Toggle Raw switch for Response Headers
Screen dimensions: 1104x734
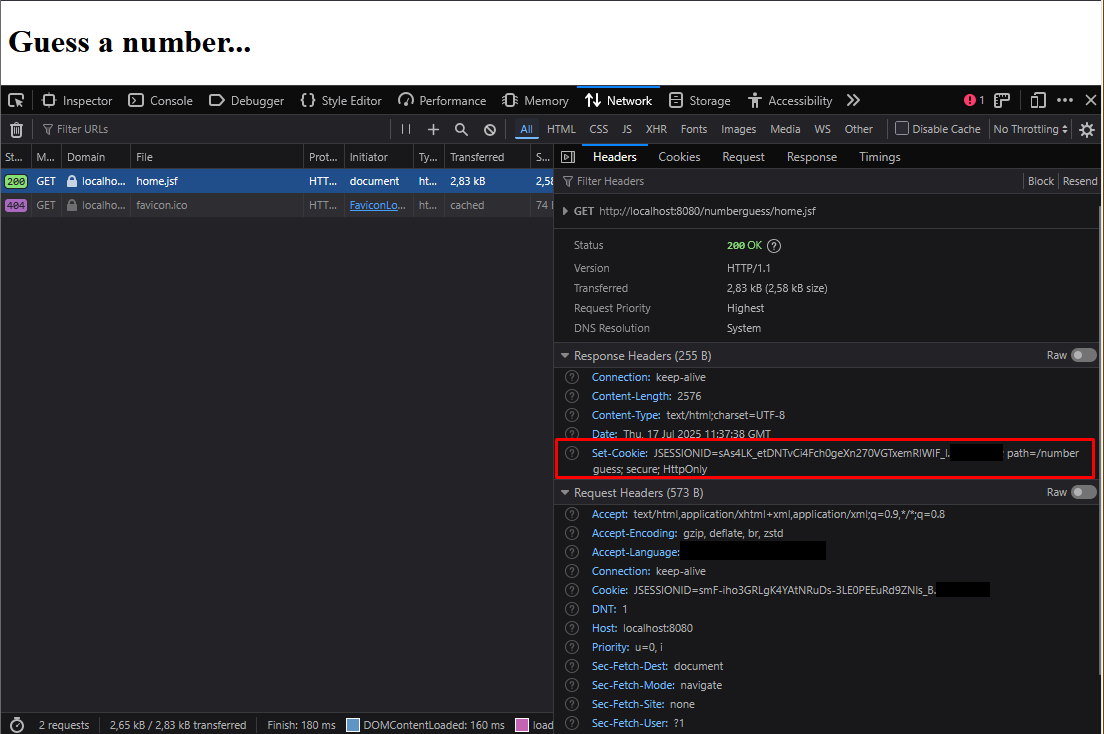(x=1084, y=355)
